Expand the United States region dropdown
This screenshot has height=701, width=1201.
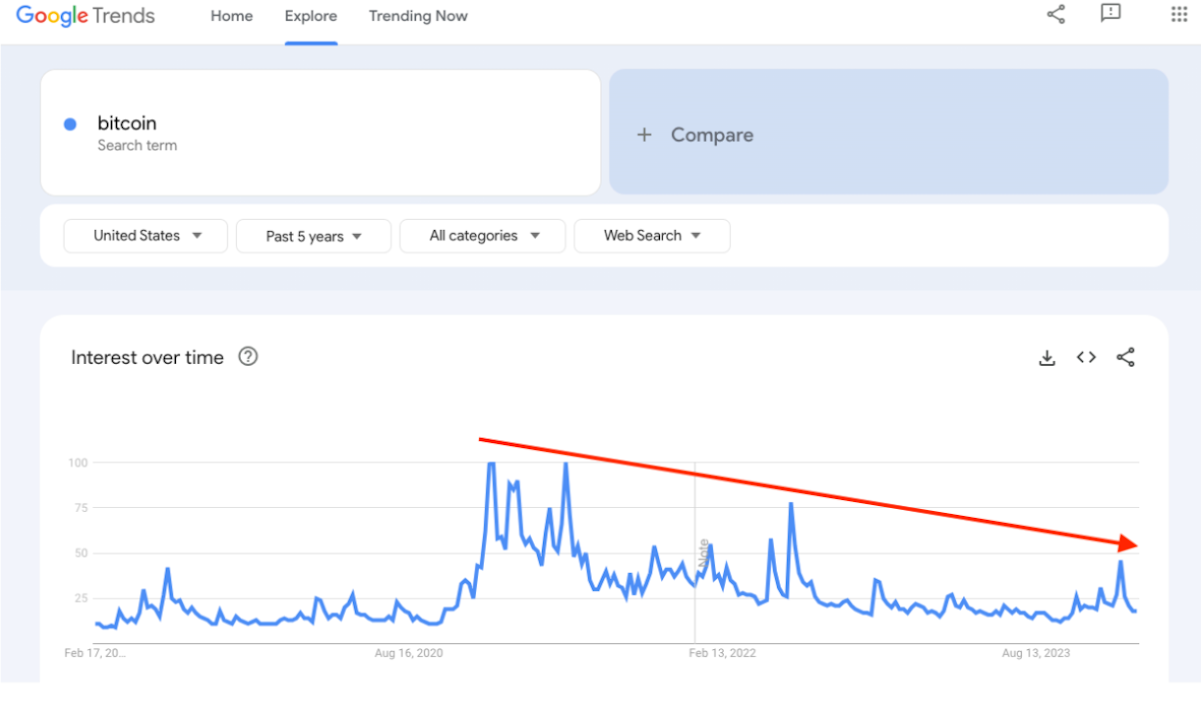point(146,236)
